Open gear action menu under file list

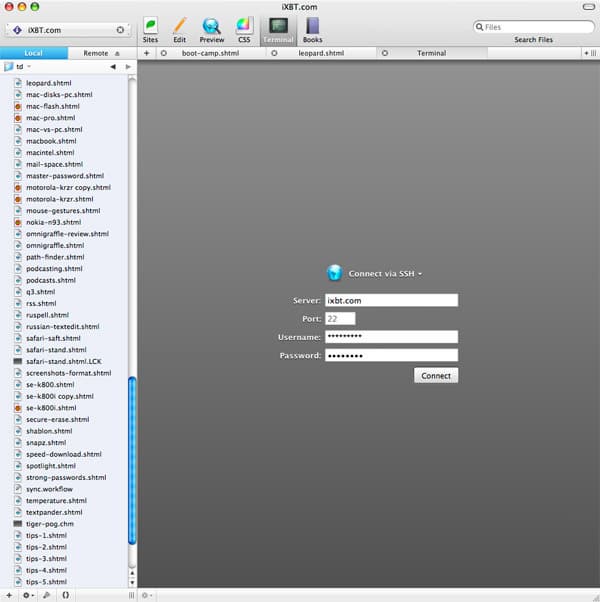(28, 595)
